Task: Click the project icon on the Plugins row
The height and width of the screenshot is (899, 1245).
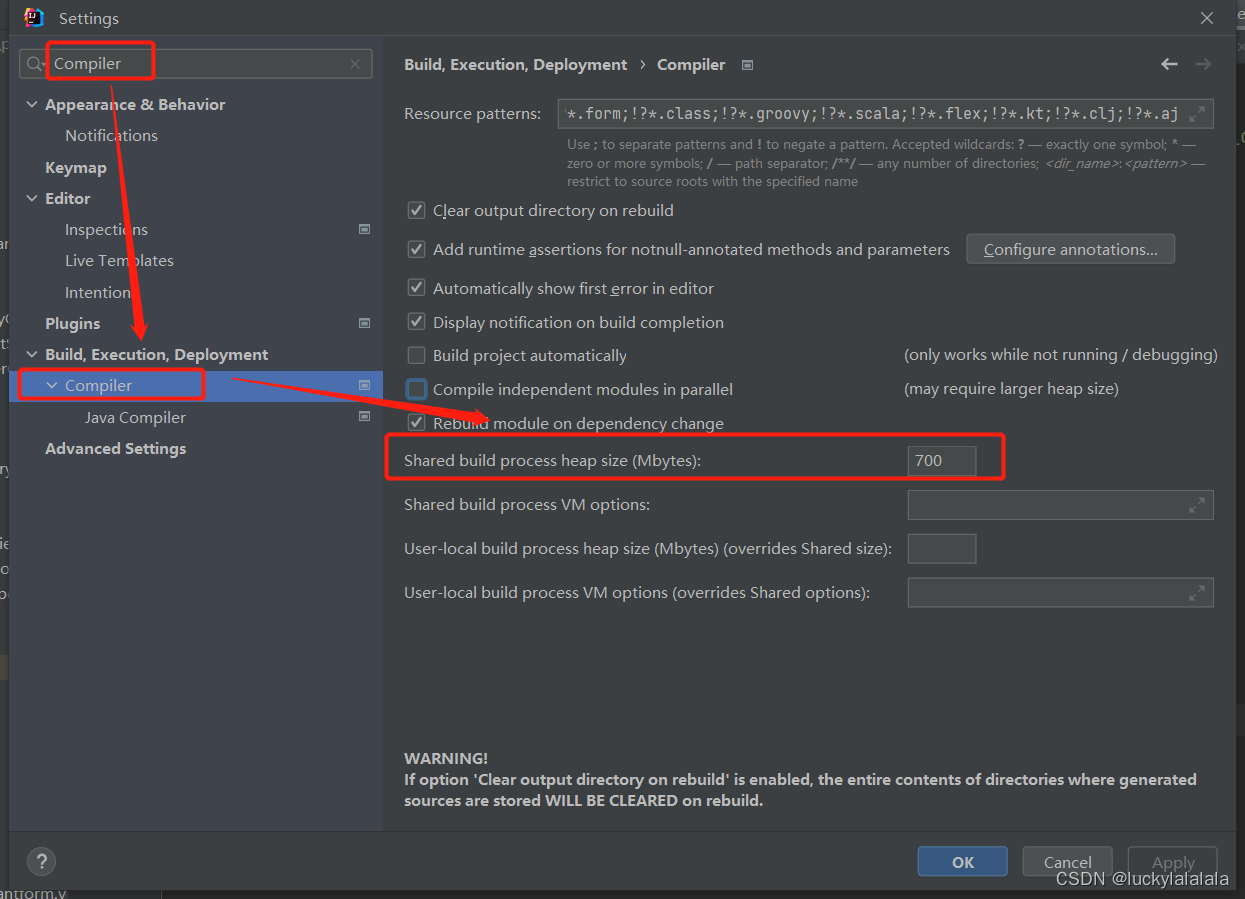Action: tap(364, 323)
